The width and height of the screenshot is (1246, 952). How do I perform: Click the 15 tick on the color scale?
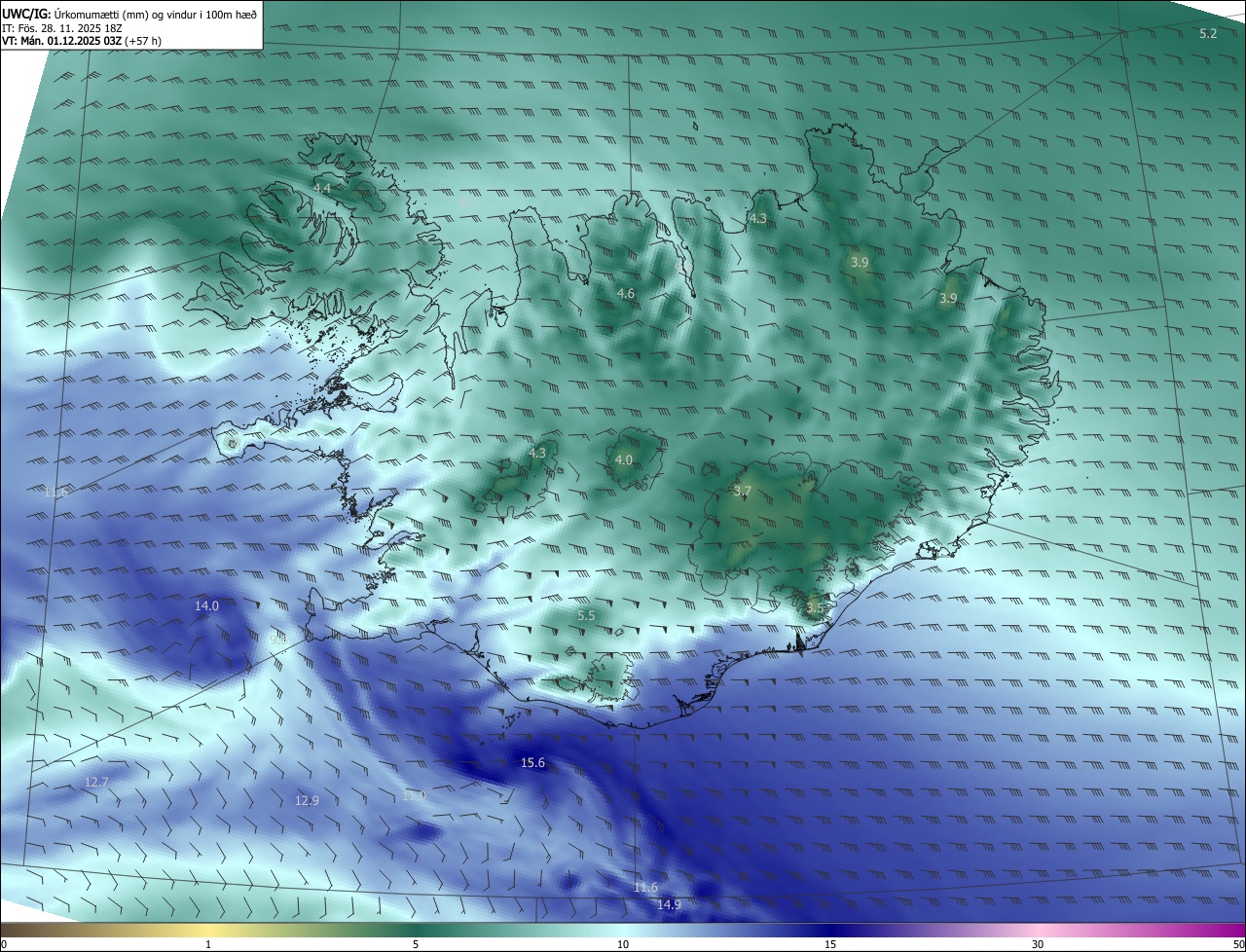pyautogui.click(x=830, y=944)
